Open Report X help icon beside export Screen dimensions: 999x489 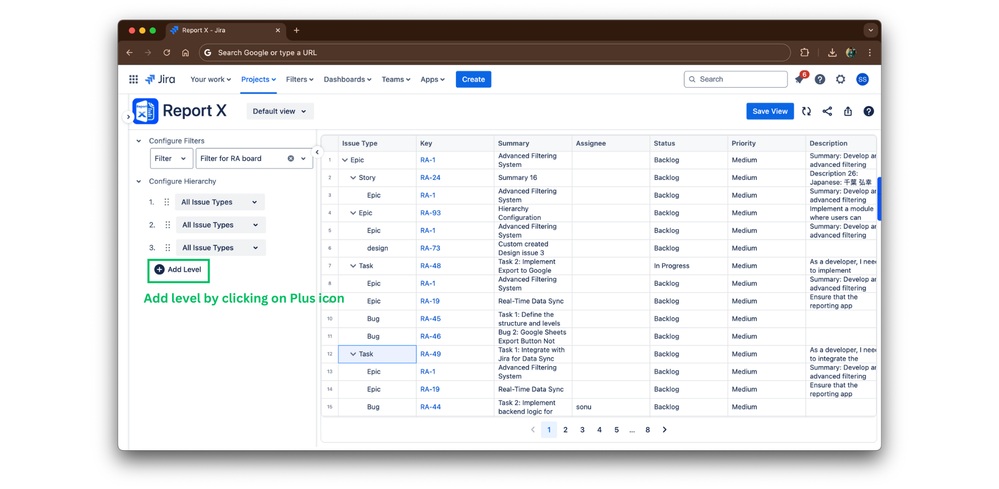868,111
